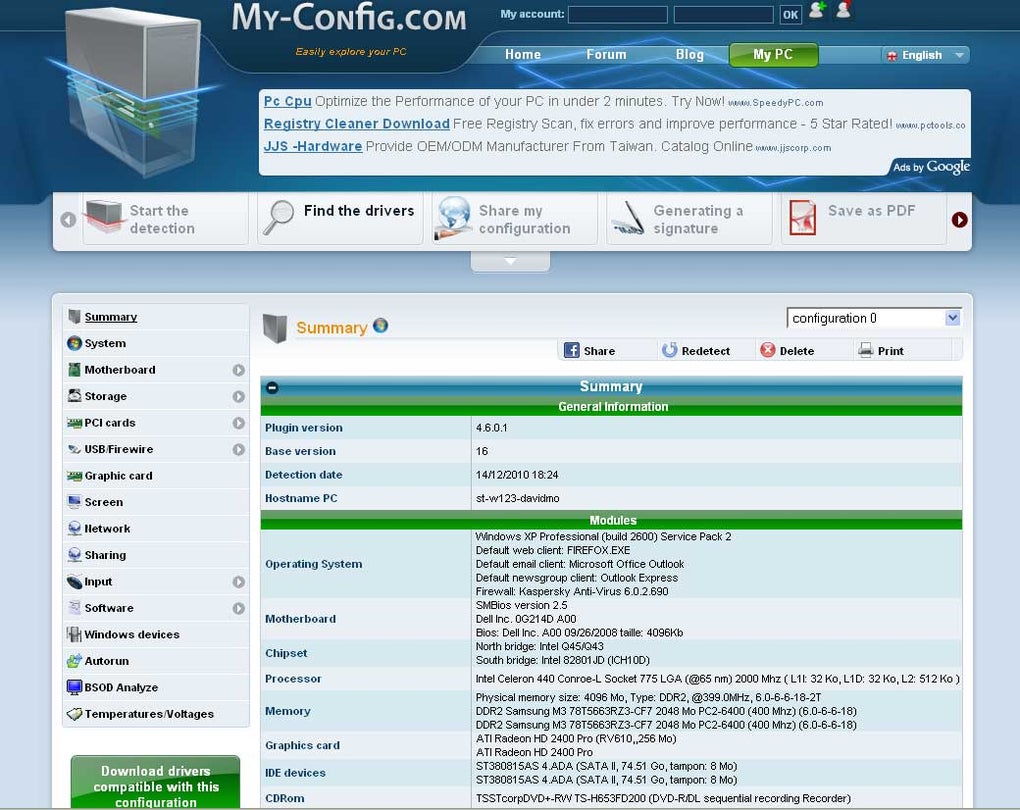Expand the Motherboard submenu arrow
1020x810 pixels.
tap(239, 370)
